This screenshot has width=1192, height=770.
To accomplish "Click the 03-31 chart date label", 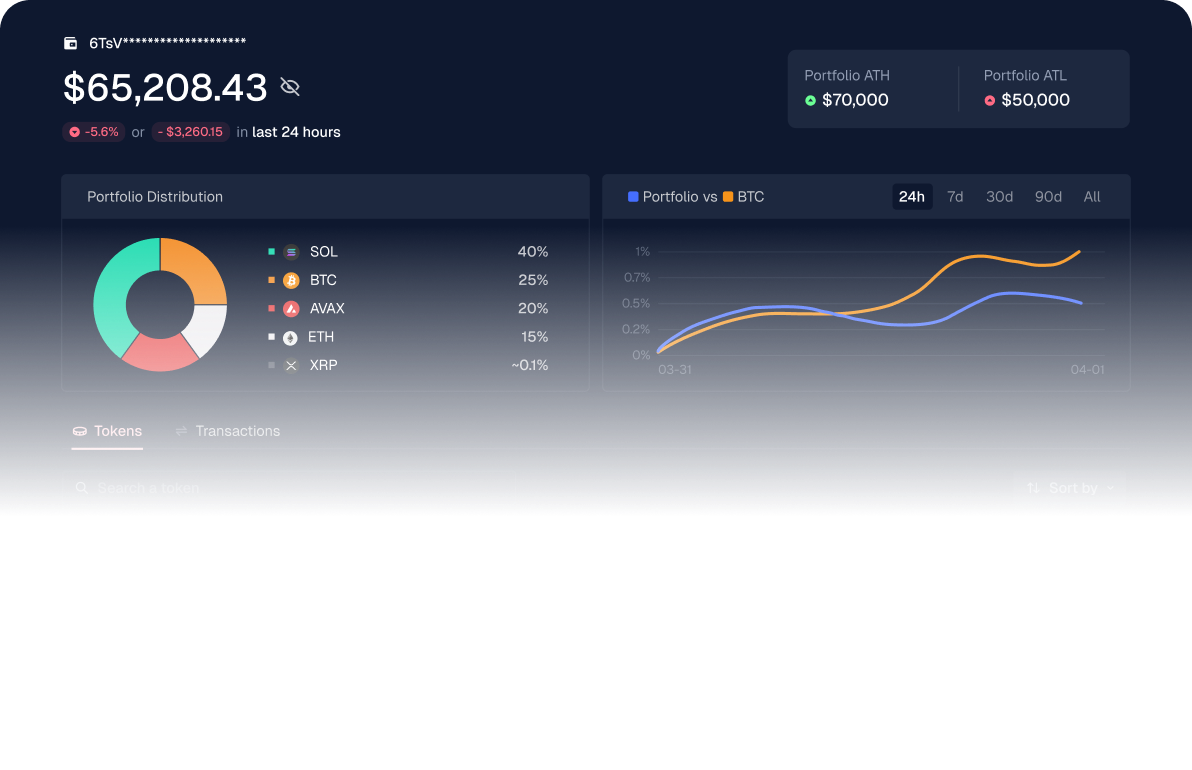I will point(675,370).
